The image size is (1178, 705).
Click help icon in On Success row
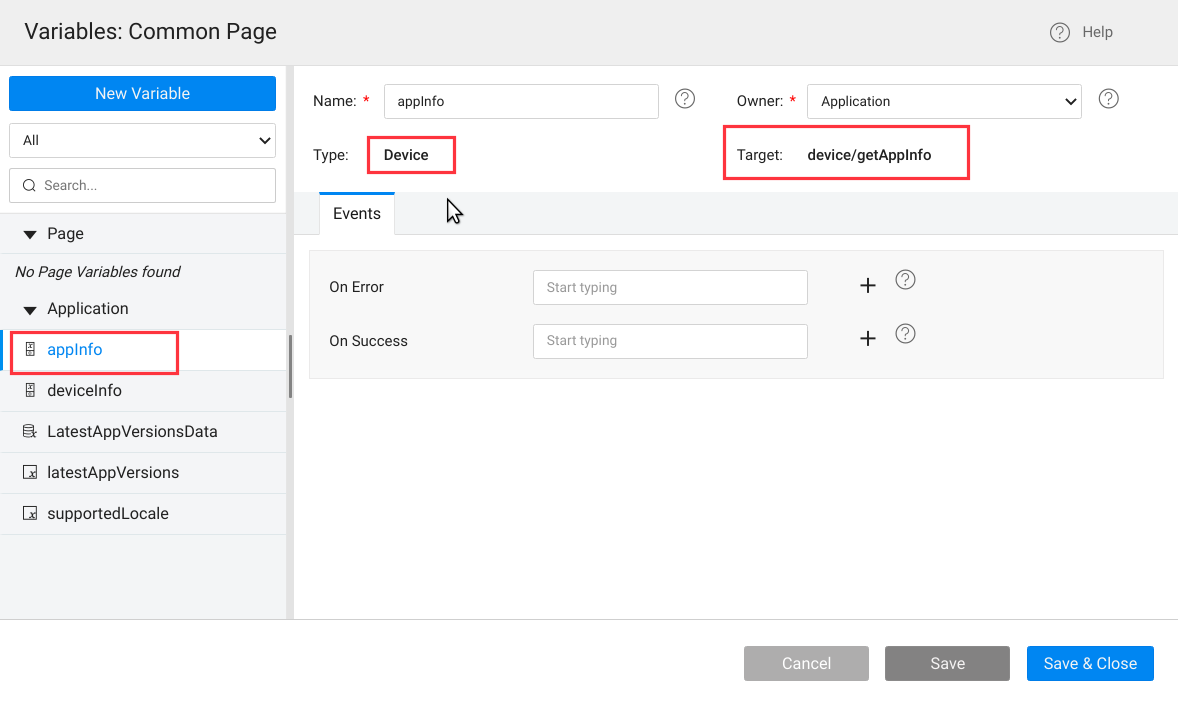pyautogui.click(x=905, y=334)
